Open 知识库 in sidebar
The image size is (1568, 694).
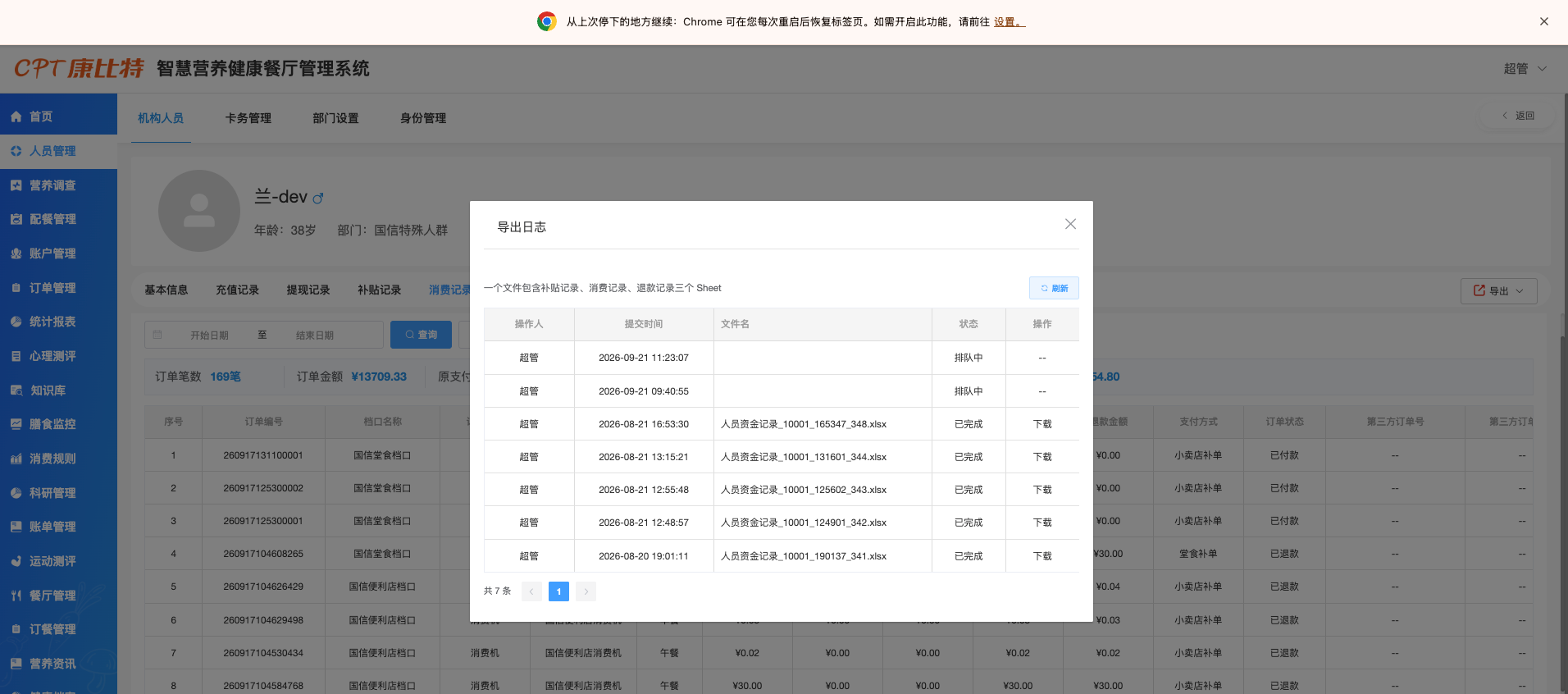pyautogui.click(x=58, y=390)
